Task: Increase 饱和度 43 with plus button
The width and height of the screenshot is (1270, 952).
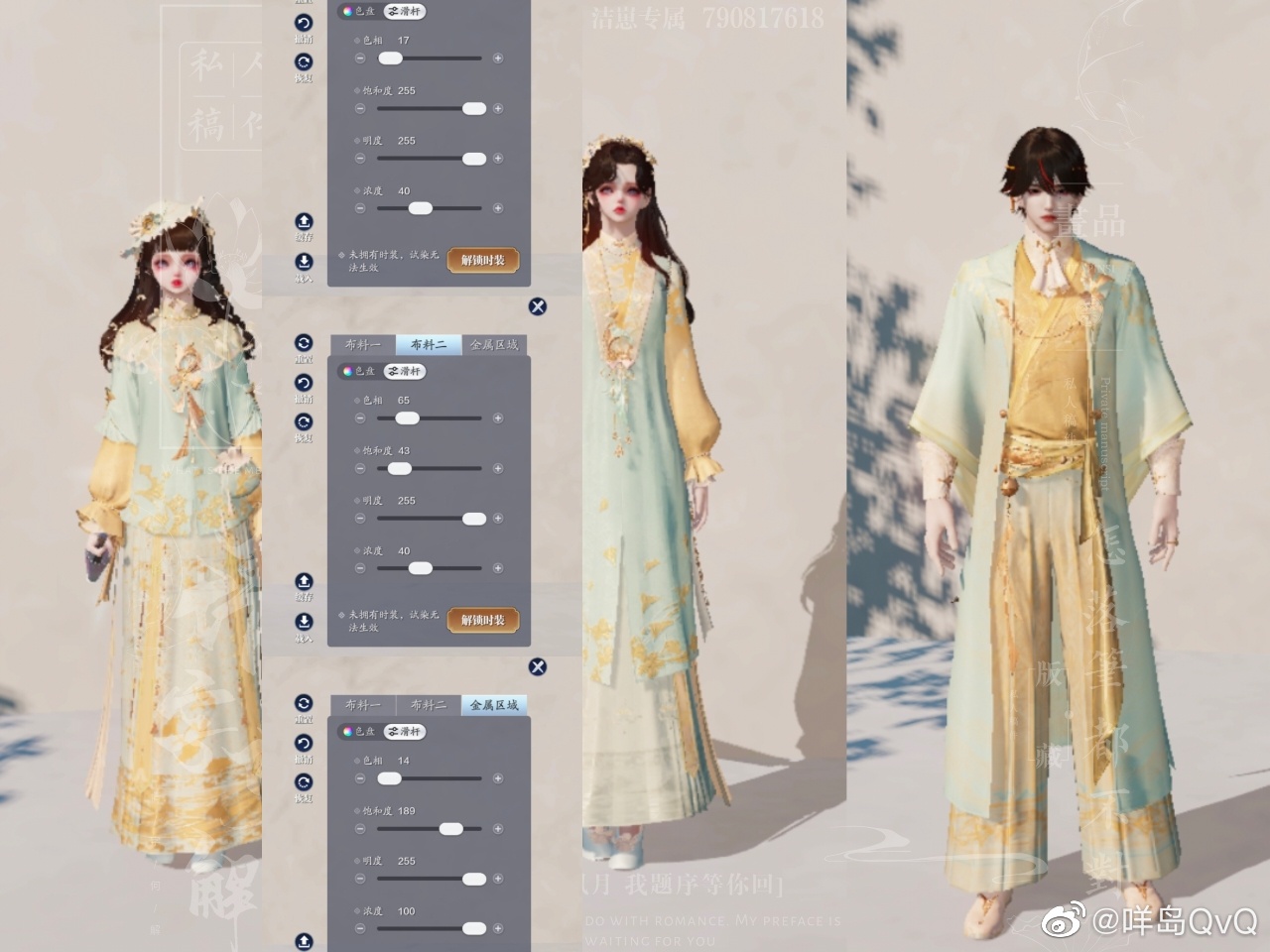Action: (x=498, y=468)
